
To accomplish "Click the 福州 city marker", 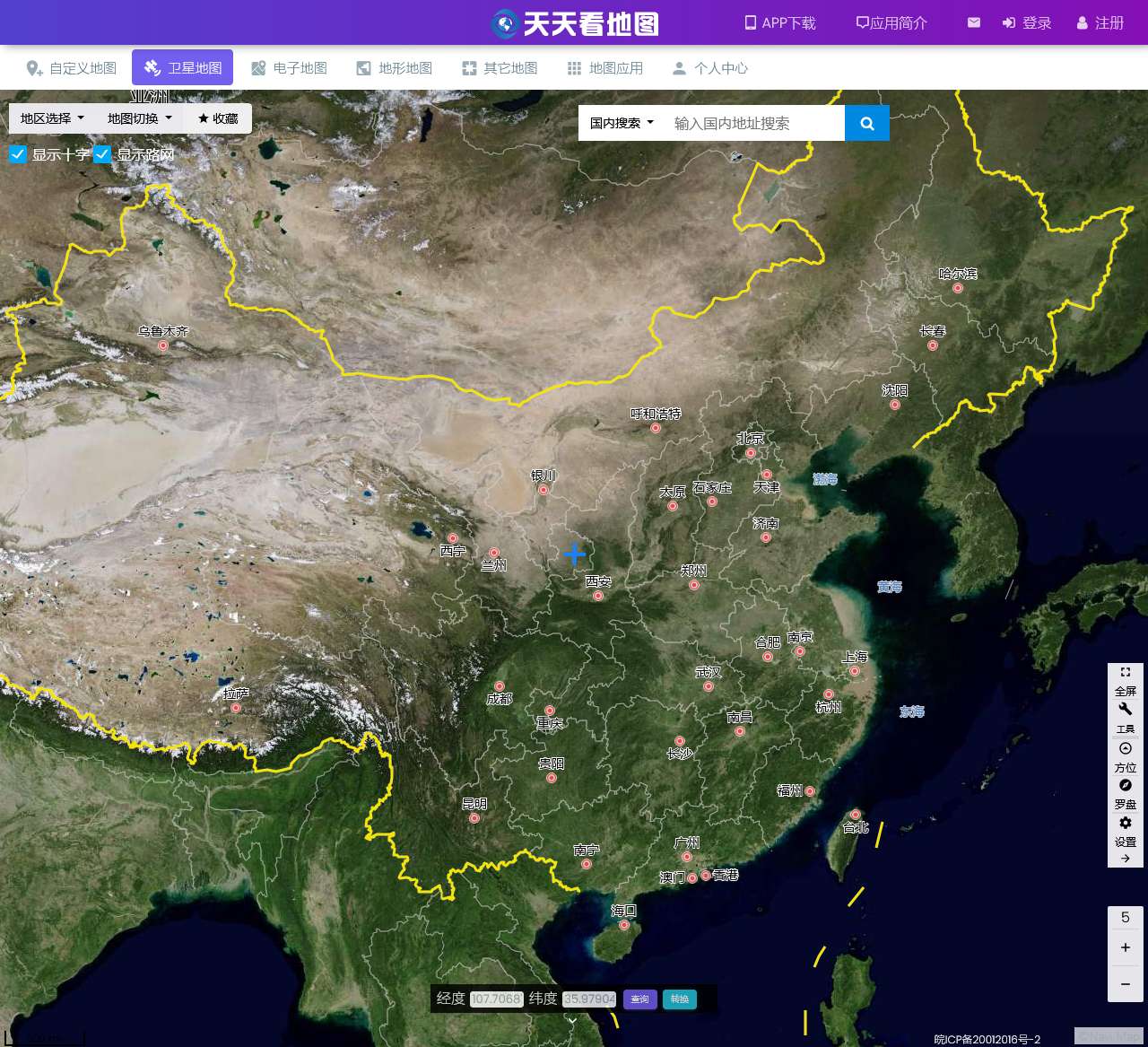I will click(x=810, y=791).
